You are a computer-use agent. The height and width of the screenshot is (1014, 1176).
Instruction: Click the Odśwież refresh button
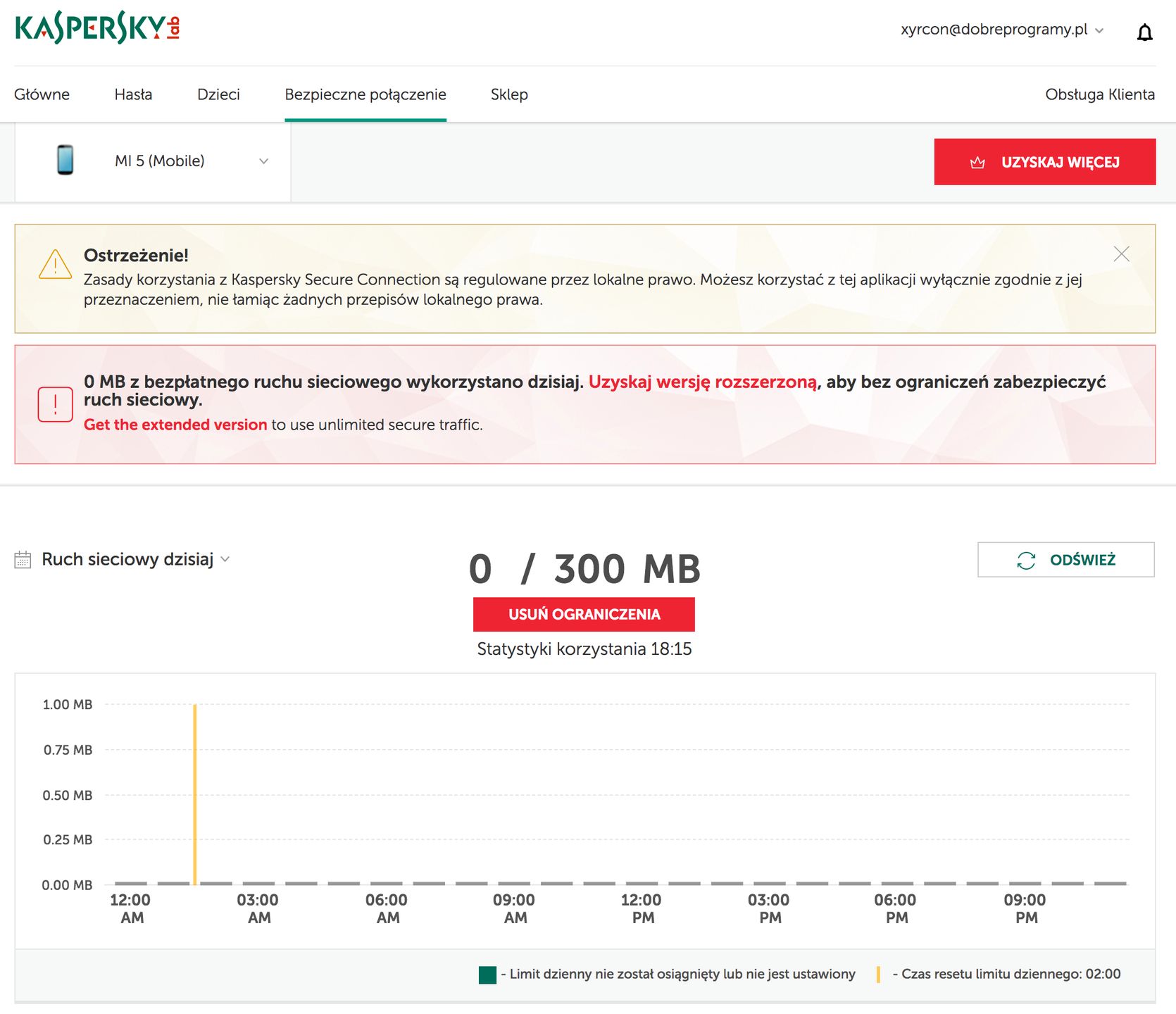[x=1066, y=560]
